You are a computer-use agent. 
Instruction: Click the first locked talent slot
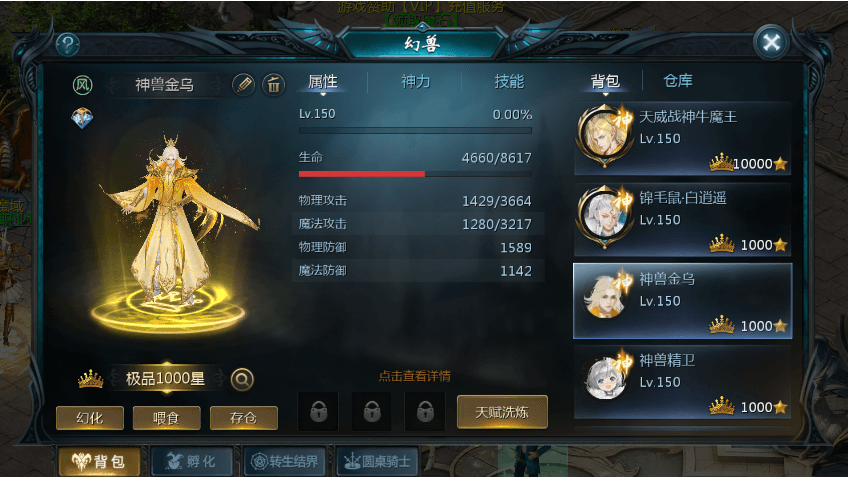point(318,412)
